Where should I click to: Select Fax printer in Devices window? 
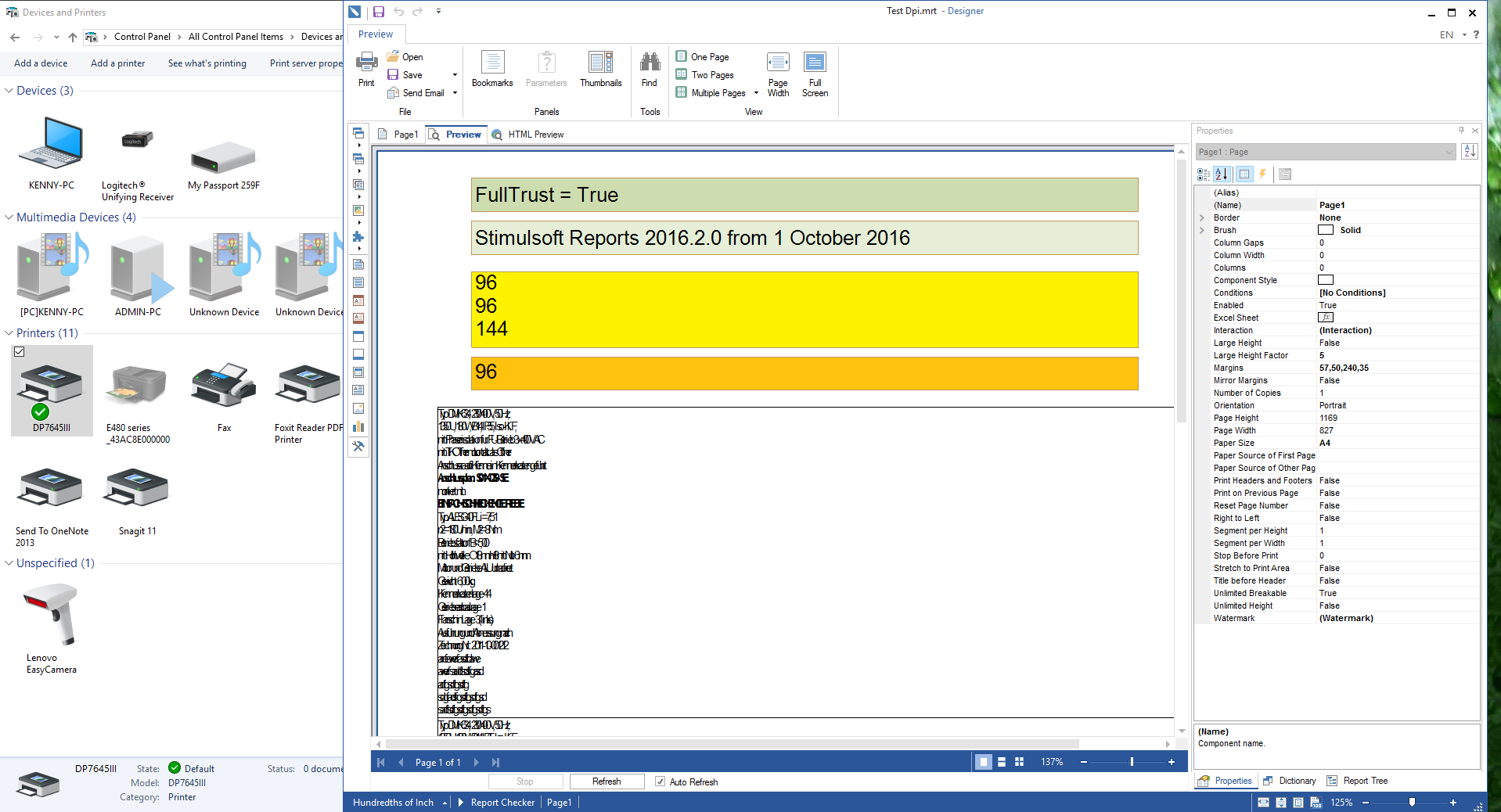[x=224, y=397]
